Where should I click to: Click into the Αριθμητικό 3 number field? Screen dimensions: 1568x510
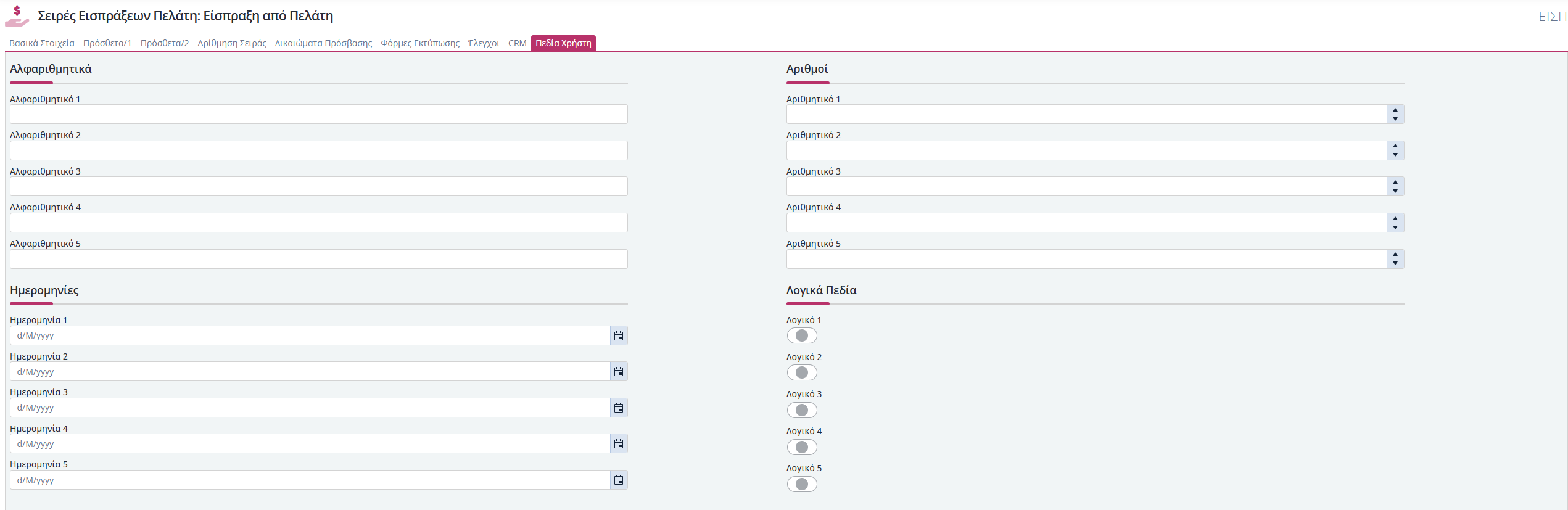[1086, 186]
